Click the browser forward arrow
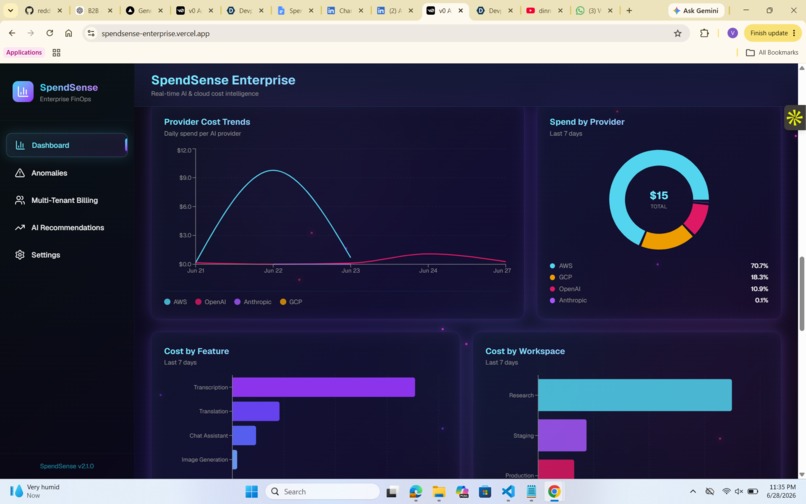 pyautogui.click(x=31, y=33)
